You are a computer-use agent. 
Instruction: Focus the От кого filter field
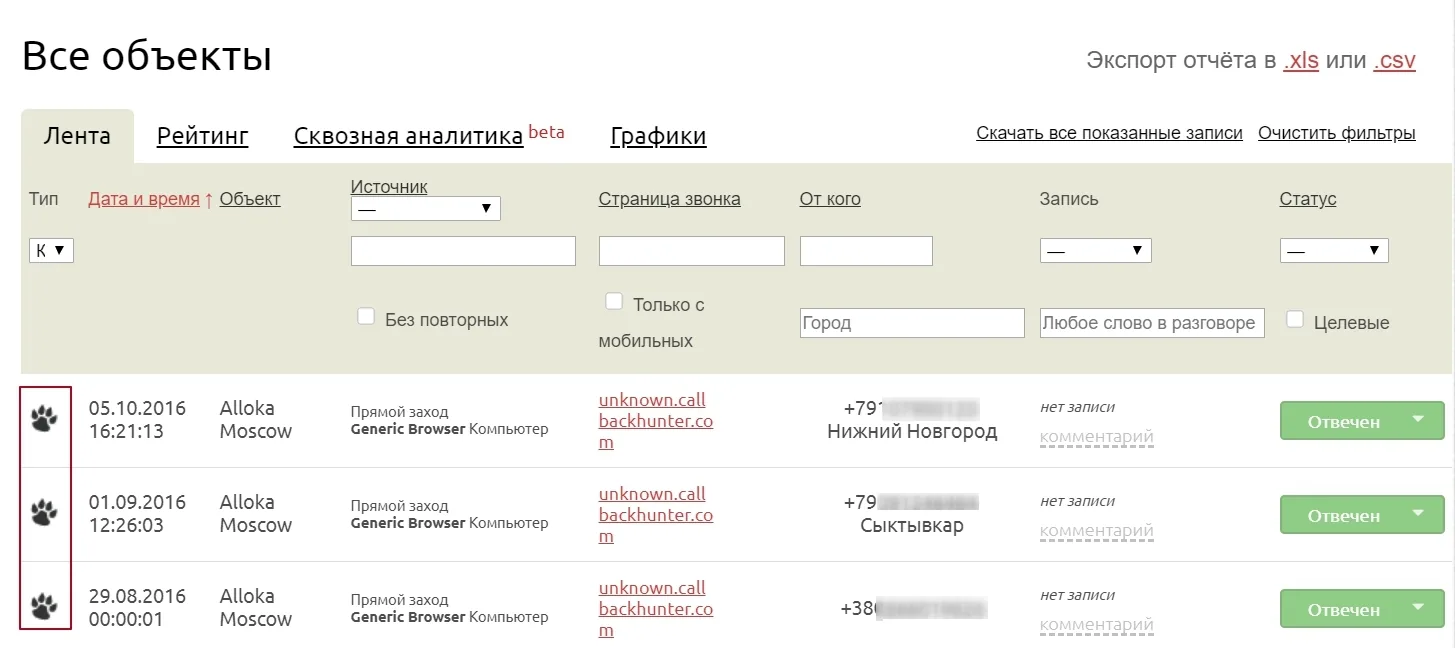[866, 251]
